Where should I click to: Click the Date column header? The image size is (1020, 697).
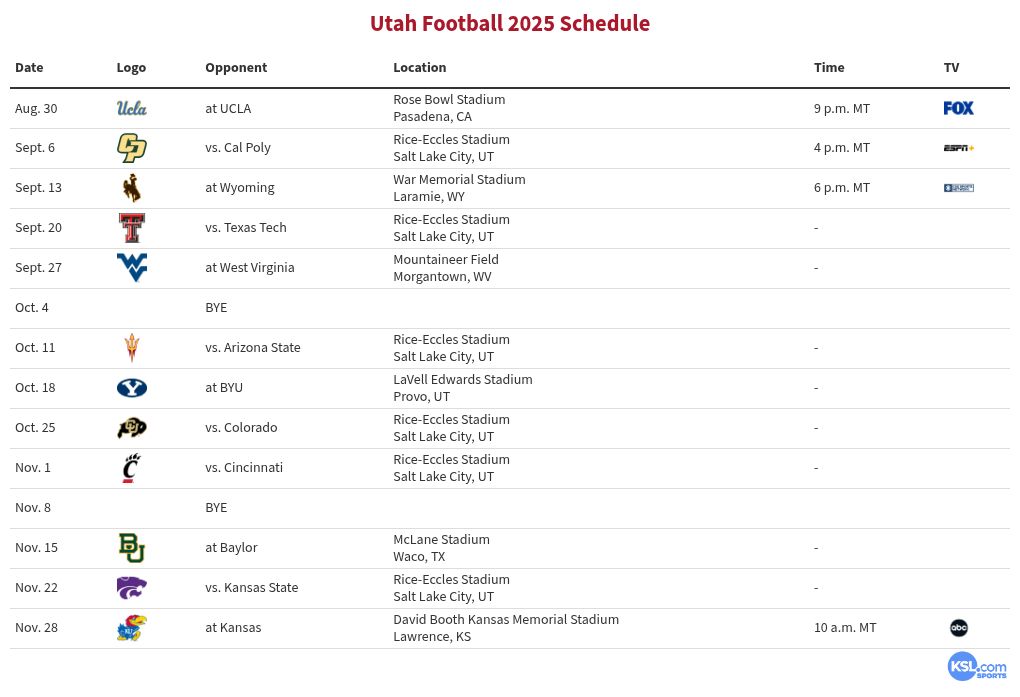click(x=29, y=68)
